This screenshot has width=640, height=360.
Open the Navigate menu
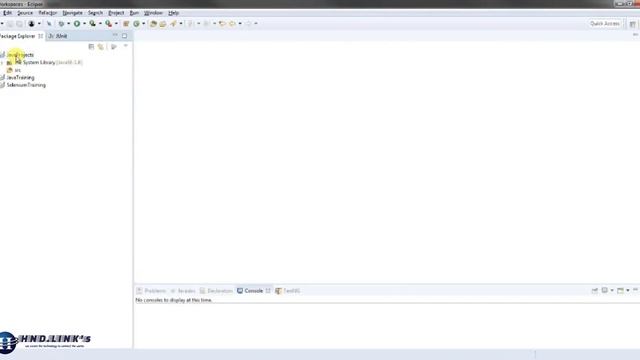tap(72, 13)
